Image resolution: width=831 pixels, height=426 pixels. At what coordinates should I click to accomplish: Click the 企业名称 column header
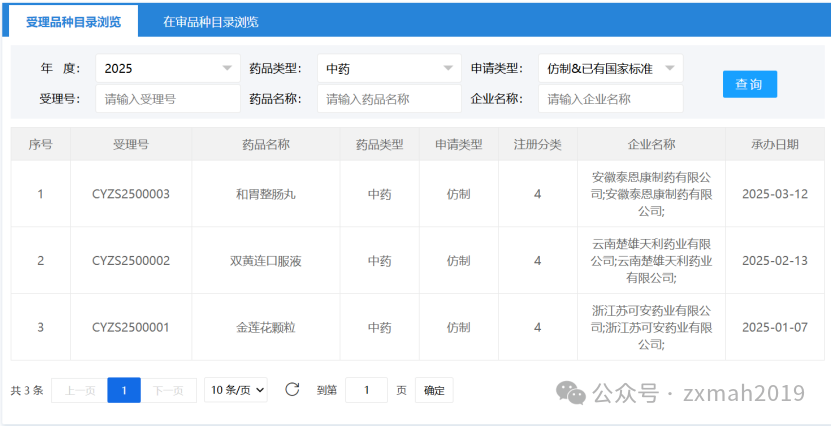point(652,144)
